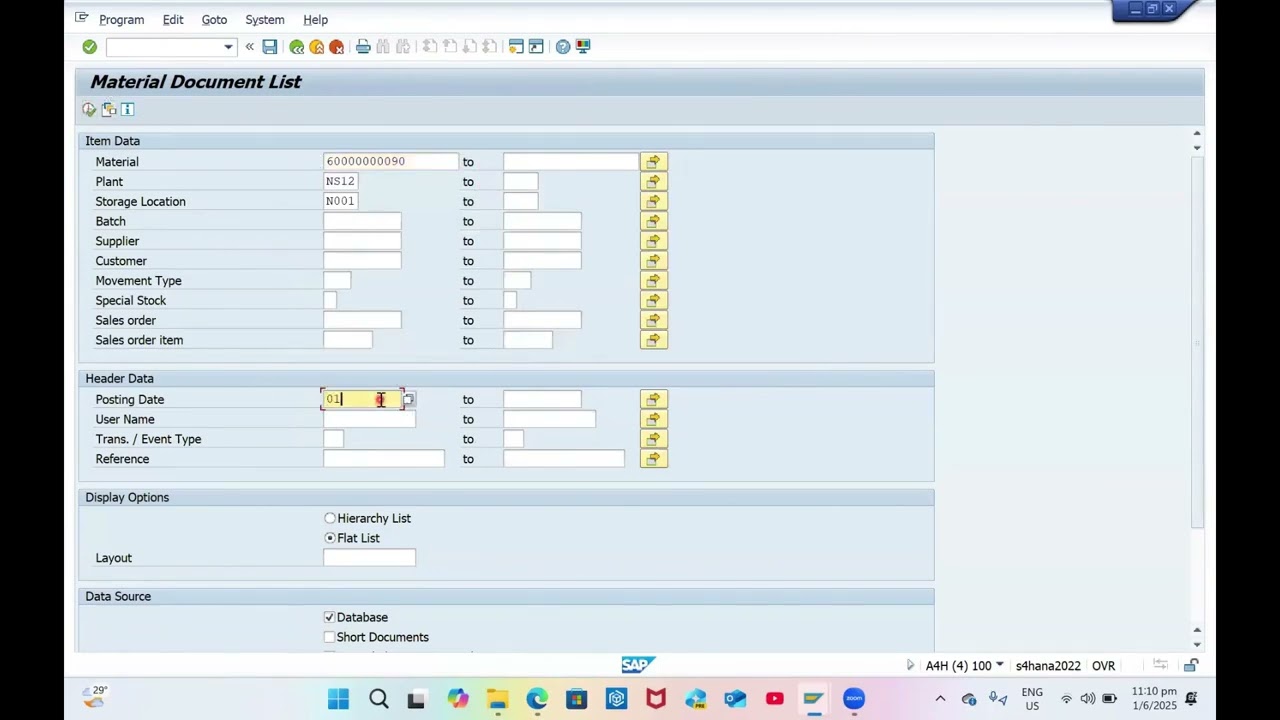Click the blue information icon

coord(128,109)
